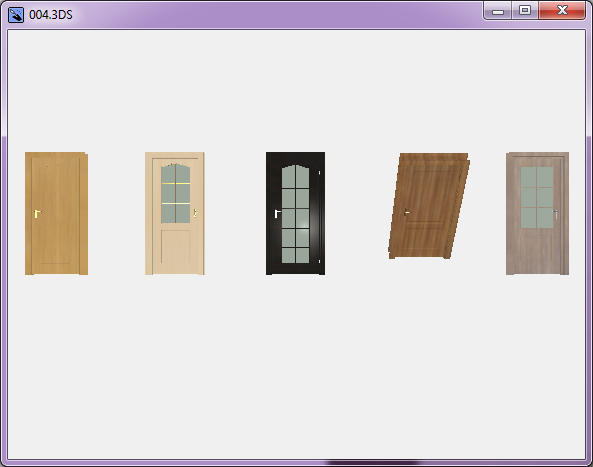Click the glass grid of black door
The width and height of the screenshot is (593, 467).
pos(295,214)
